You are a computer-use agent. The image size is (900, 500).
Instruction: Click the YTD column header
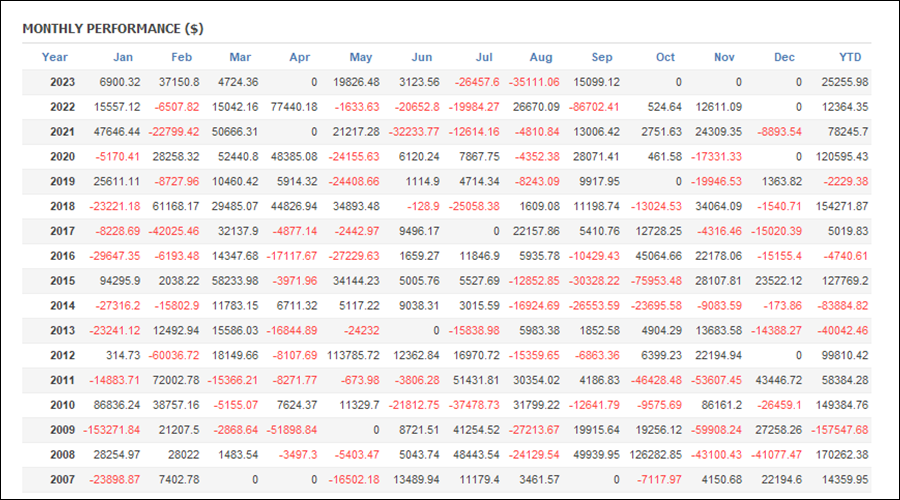point(850,57)
